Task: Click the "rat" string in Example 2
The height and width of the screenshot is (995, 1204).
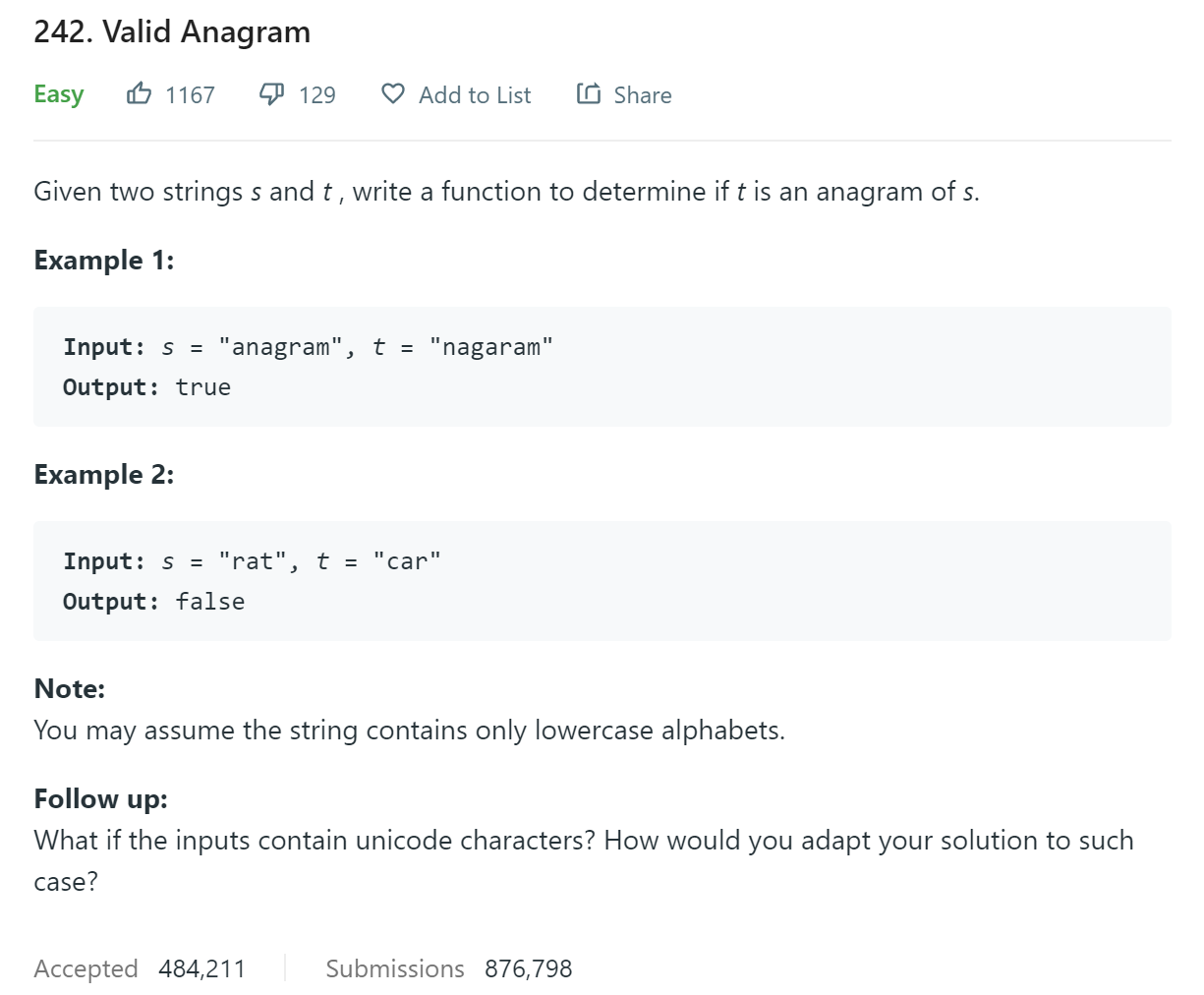Action: [x=253, y=561]
